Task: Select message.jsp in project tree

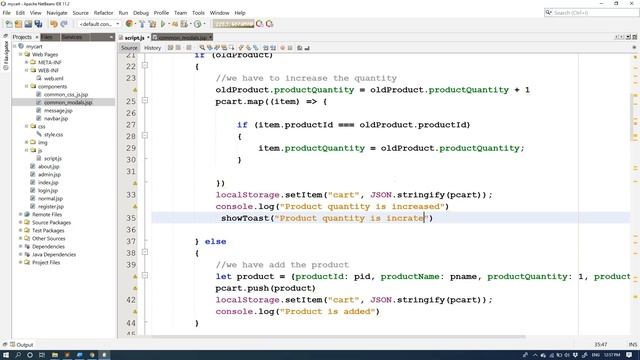Action: click(x=58, y=110)
